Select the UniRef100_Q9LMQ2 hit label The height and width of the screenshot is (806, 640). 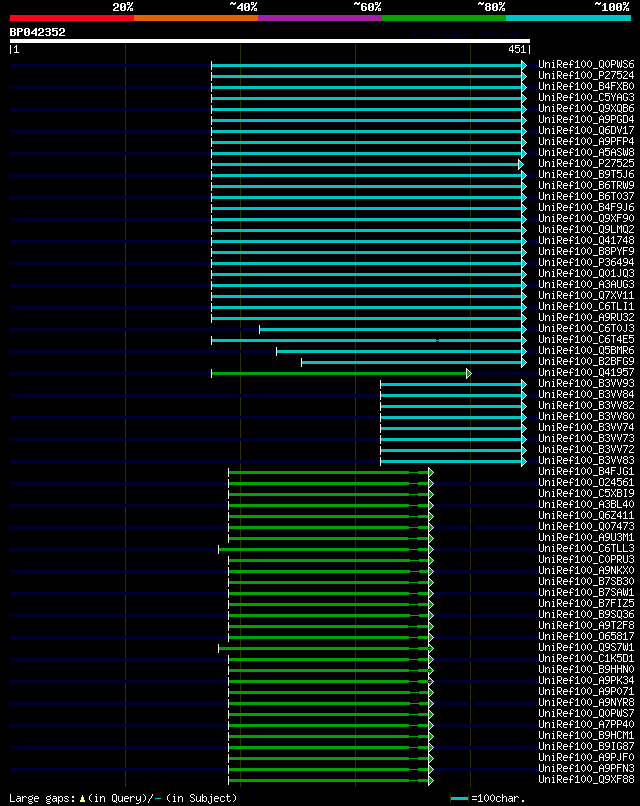[586, 230]
